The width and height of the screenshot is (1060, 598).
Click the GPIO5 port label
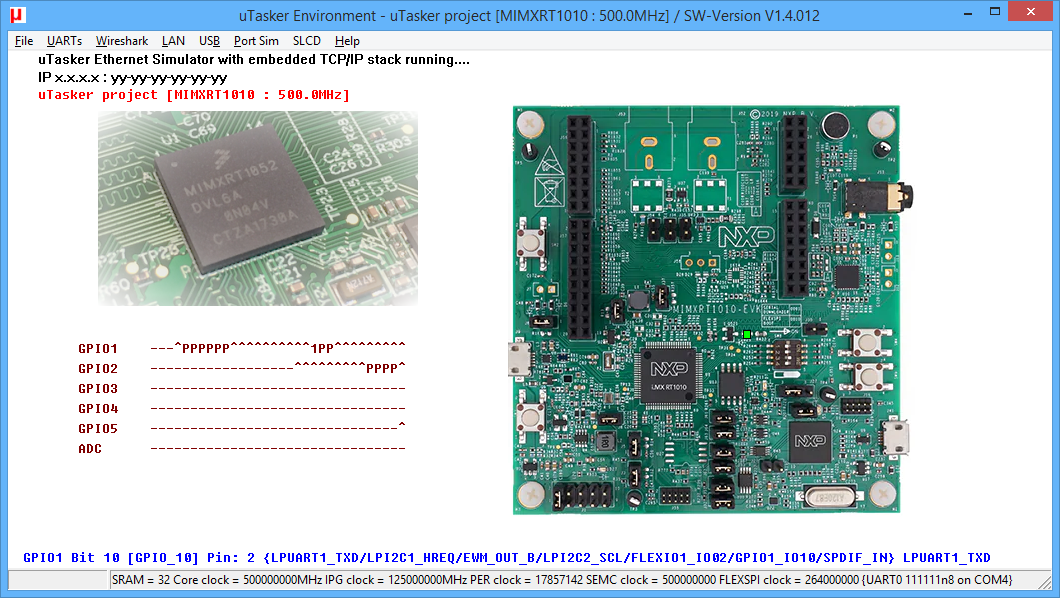tap(98, 428)
